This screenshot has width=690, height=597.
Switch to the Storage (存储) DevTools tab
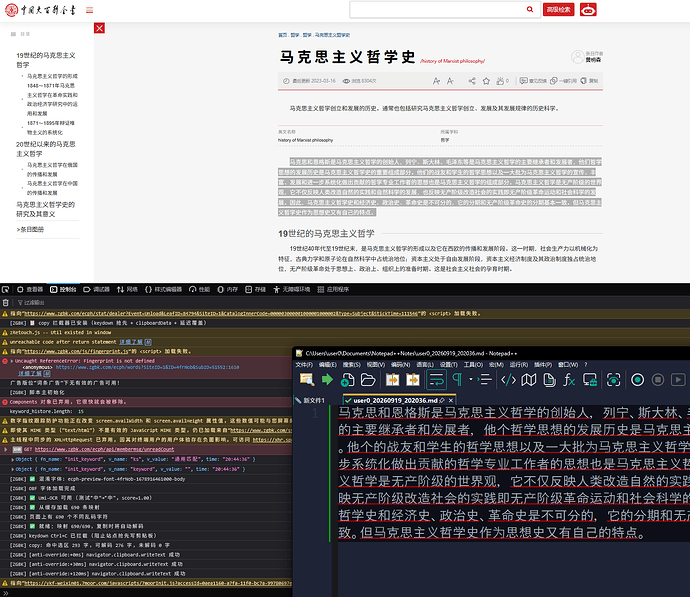[x=256, y=289]
